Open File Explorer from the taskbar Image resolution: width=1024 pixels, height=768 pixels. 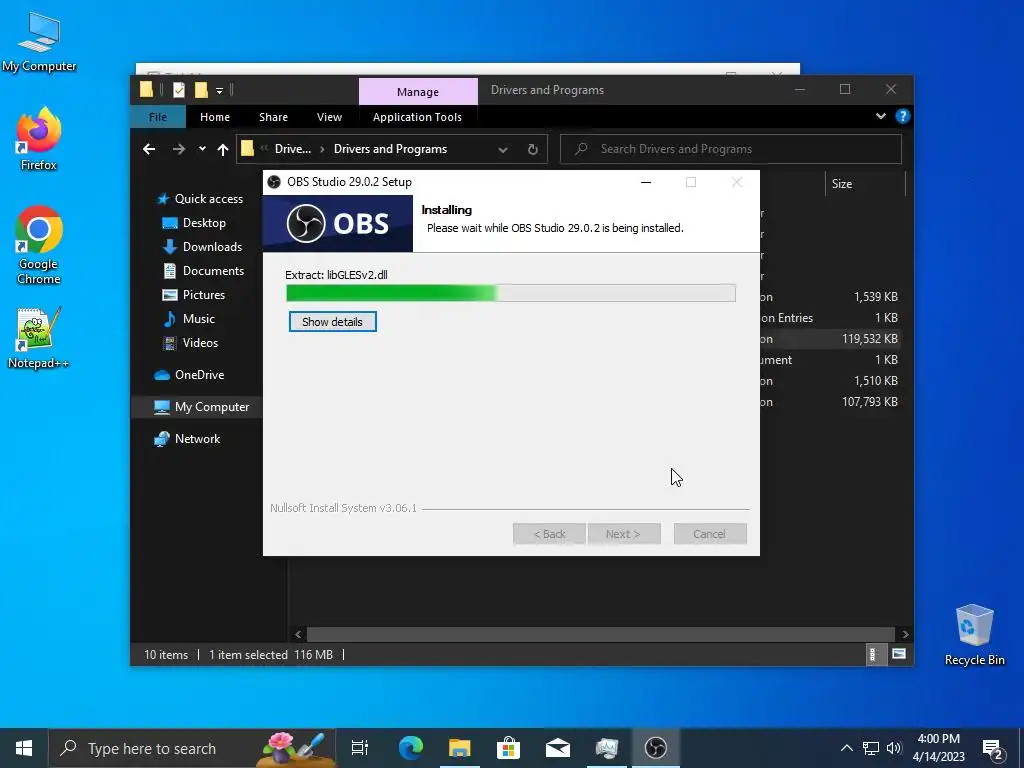coord(460,748)
